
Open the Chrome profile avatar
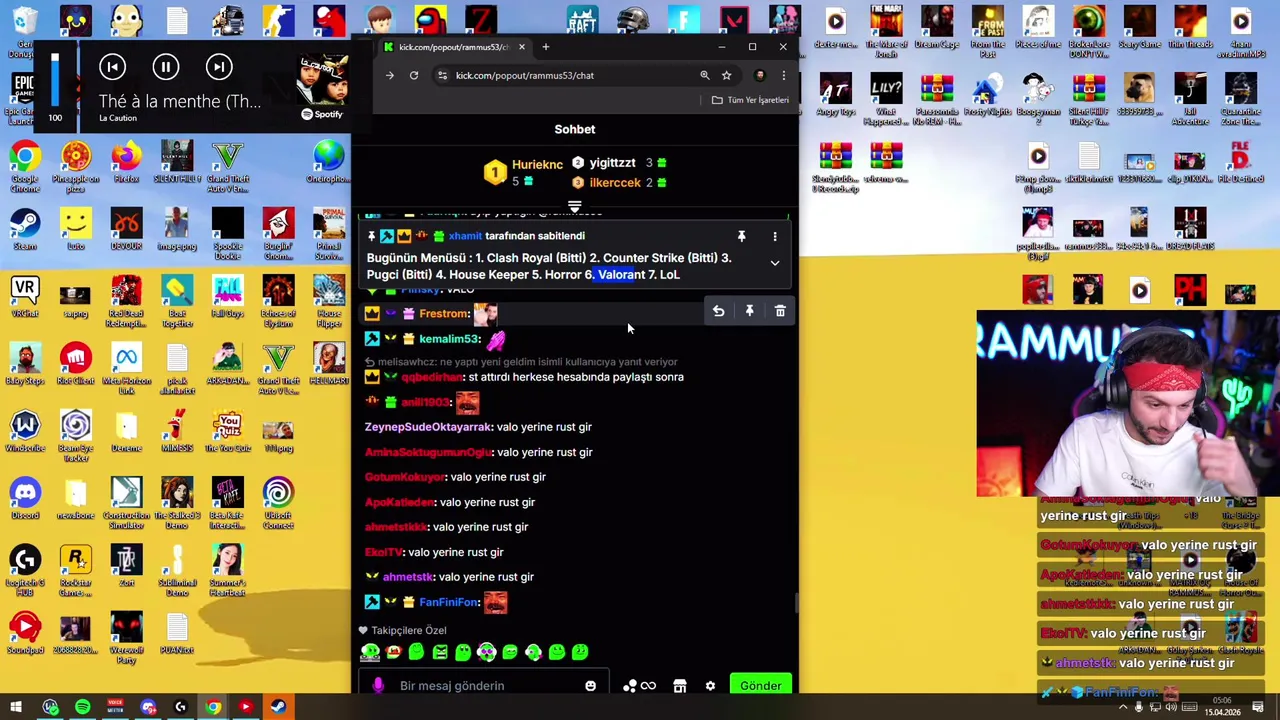point(760,75)
